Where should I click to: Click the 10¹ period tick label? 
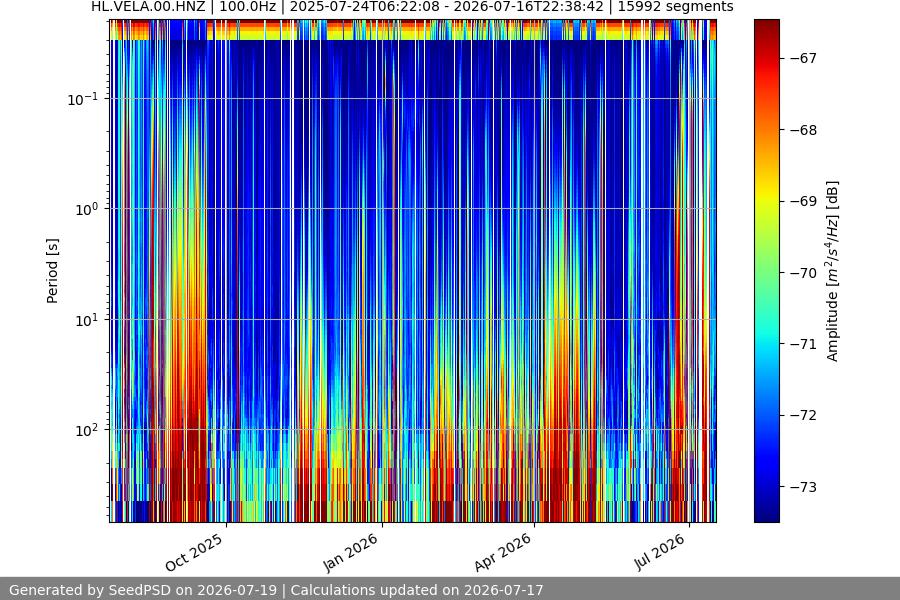86,320
